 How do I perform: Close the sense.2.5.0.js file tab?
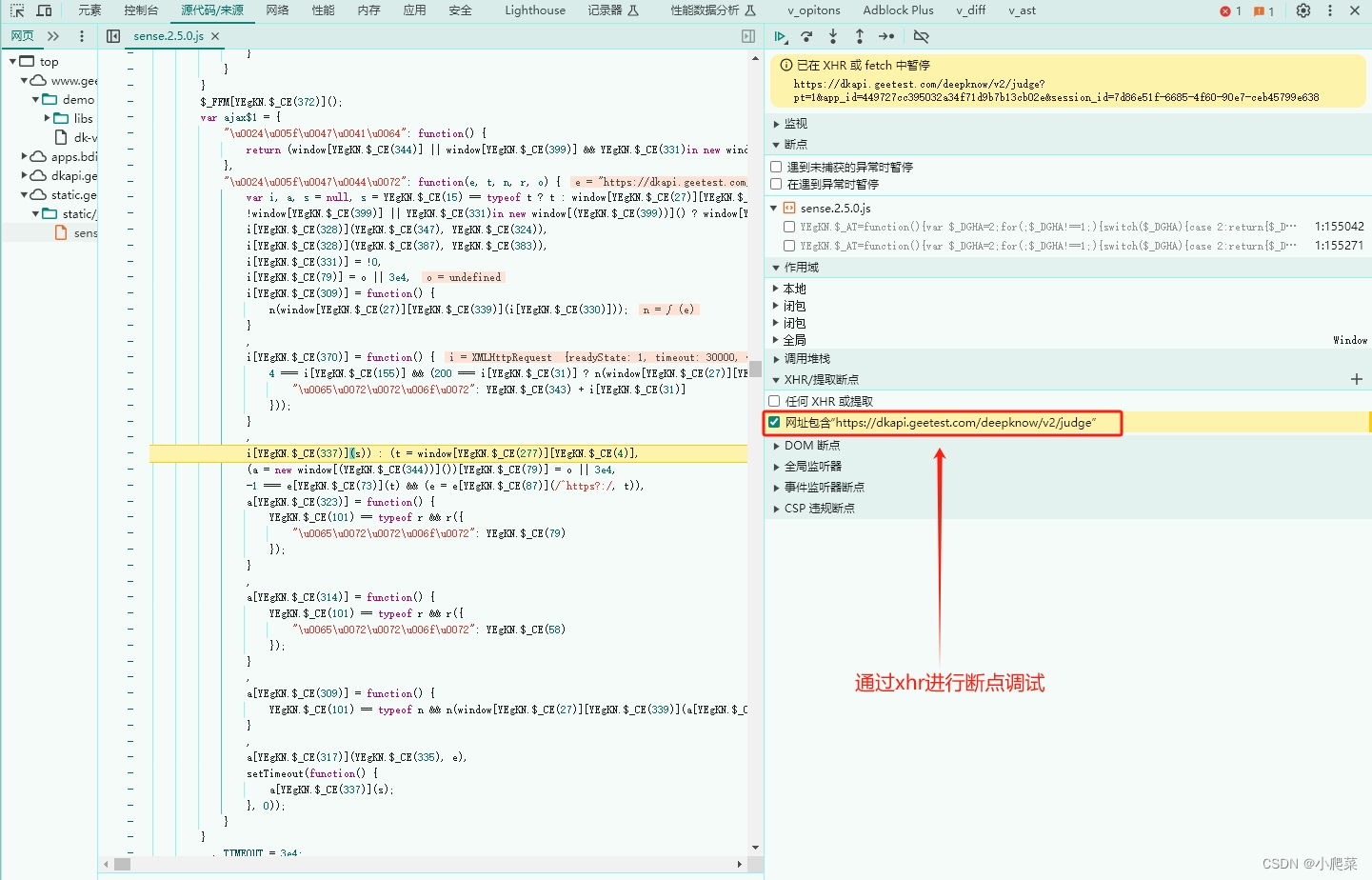(215, 36)
